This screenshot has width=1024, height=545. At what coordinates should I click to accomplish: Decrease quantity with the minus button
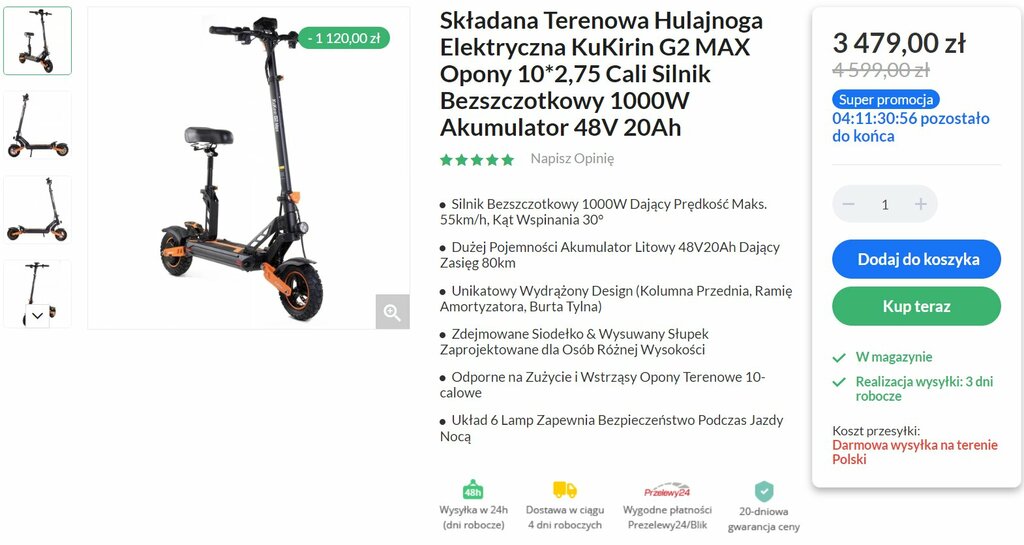coord(848,204)
